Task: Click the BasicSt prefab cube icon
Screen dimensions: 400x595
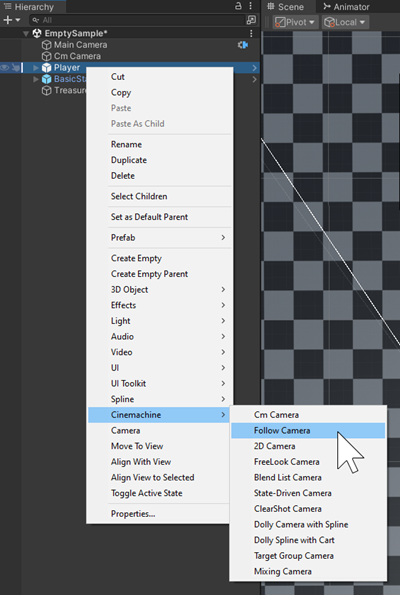Action: click(46, 79)
